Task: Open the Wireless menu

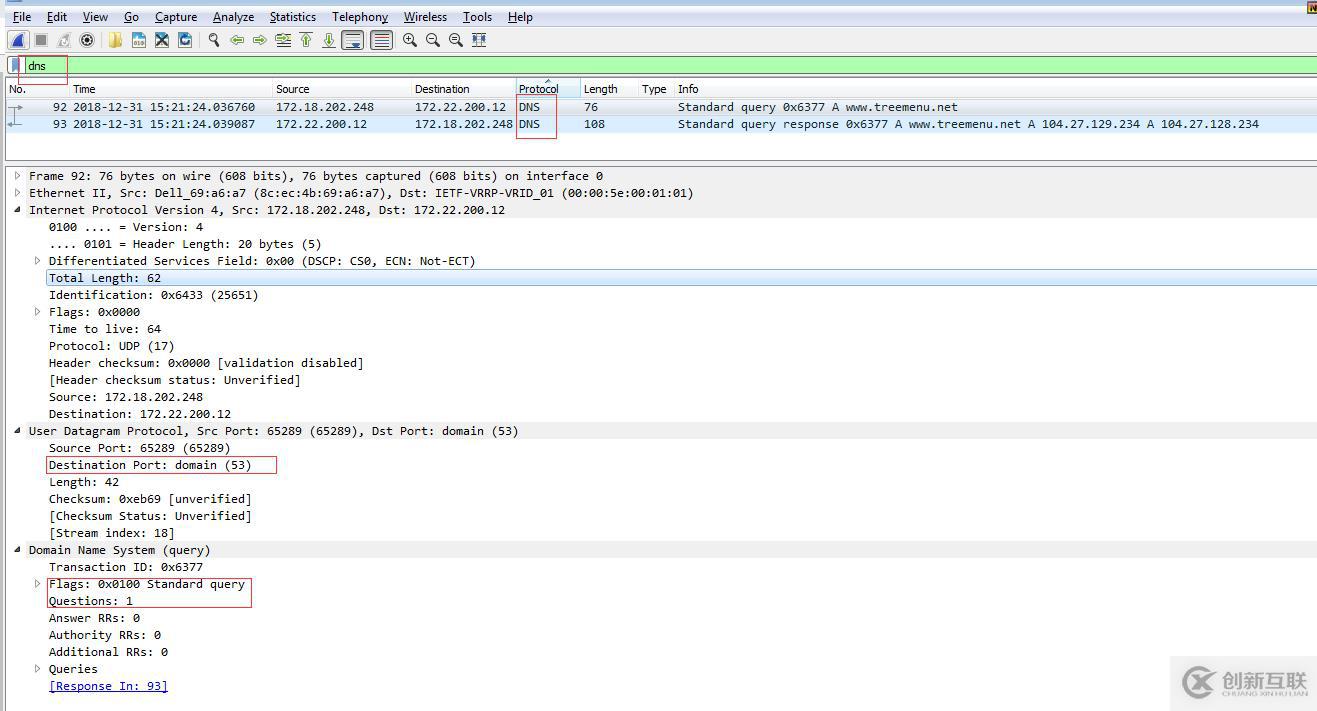Action: click(x=425, y=17)
